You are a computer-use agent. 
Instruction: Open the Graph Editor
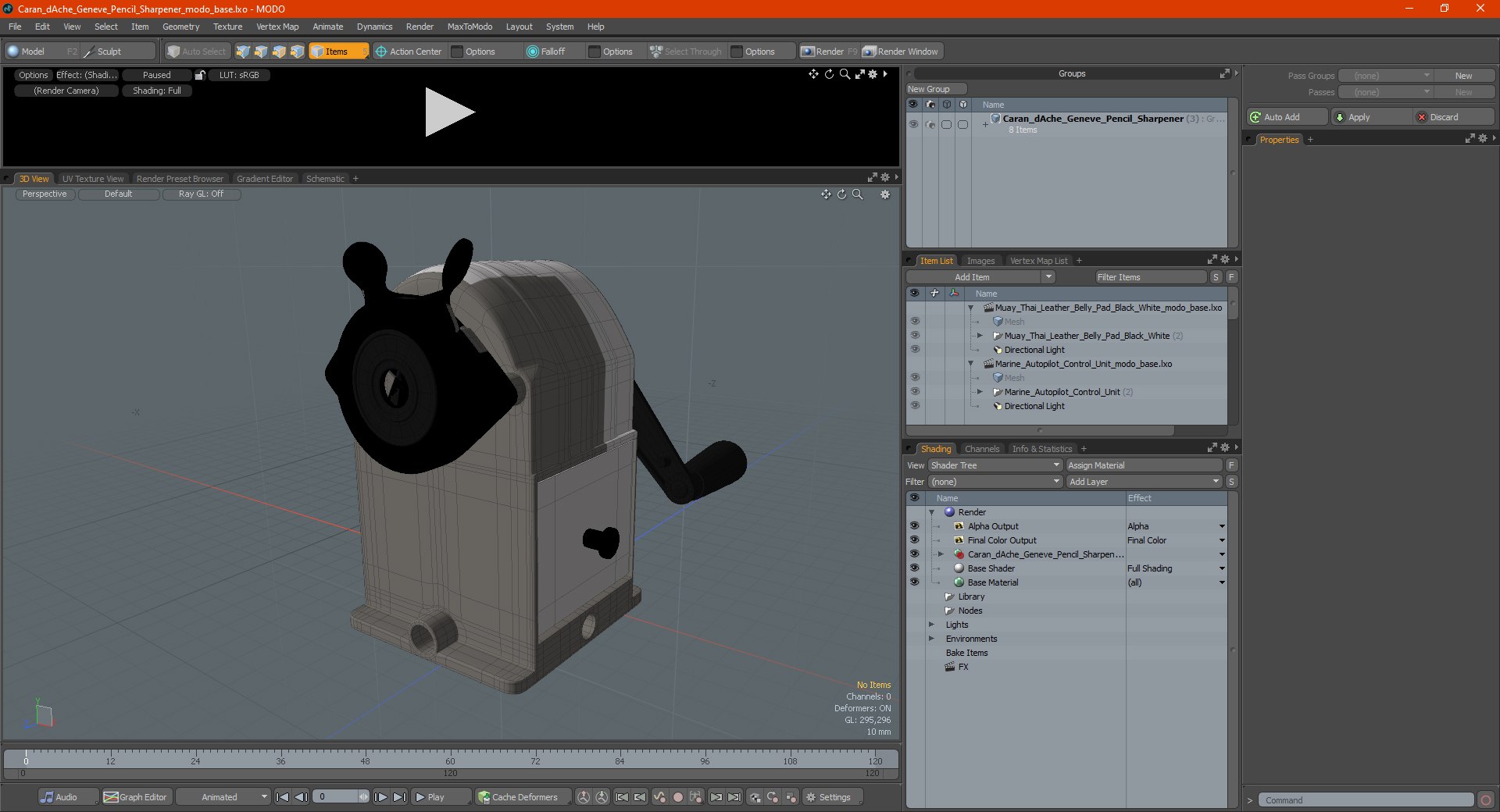(x=135, y=797)
